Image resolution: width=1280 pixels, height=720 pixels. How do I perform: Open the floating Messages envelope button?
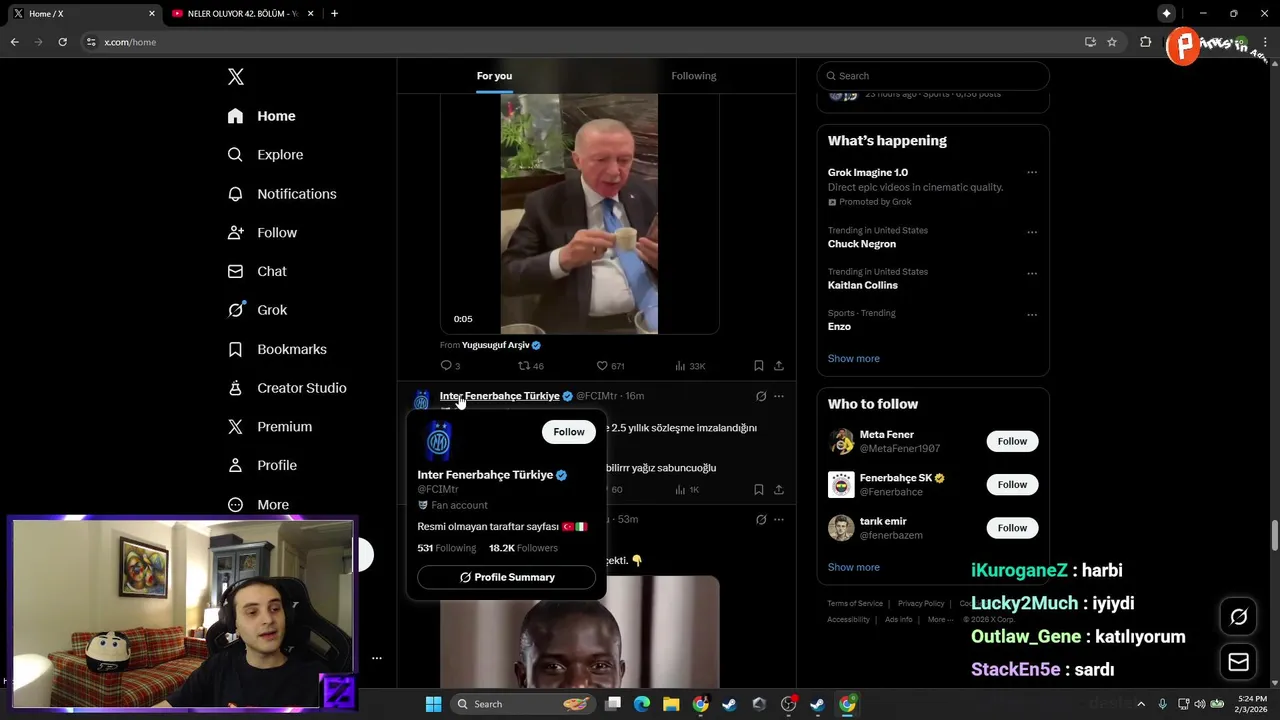pyautogui.click(x=1238, y=662)
